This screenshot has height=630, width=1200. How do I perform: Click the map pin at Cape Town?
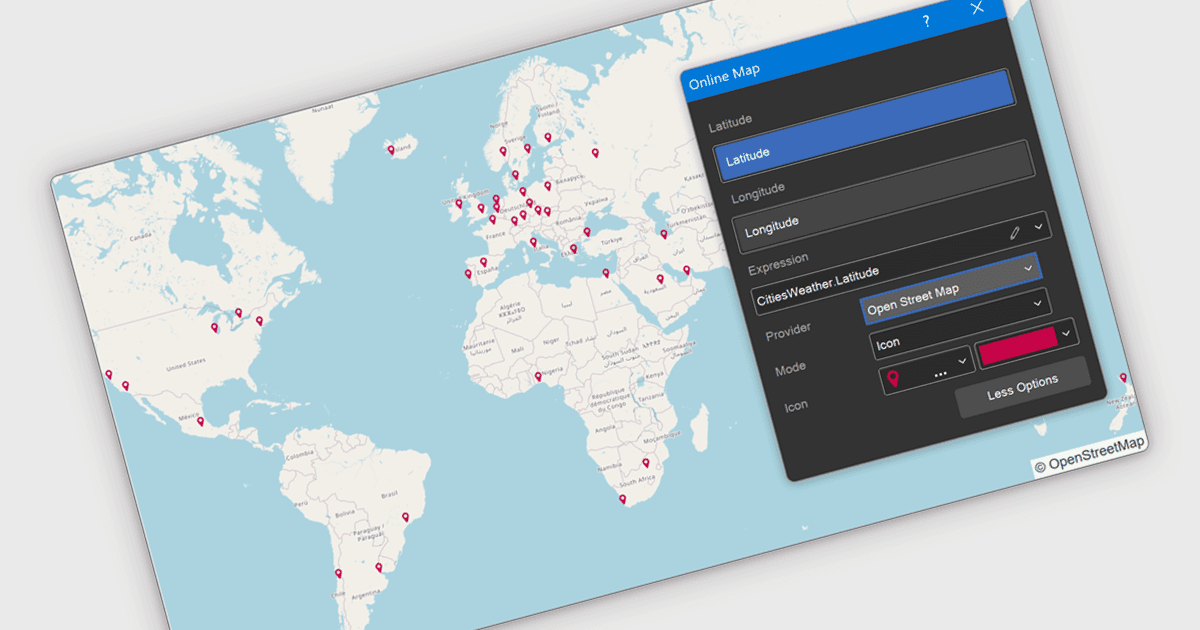622,498
